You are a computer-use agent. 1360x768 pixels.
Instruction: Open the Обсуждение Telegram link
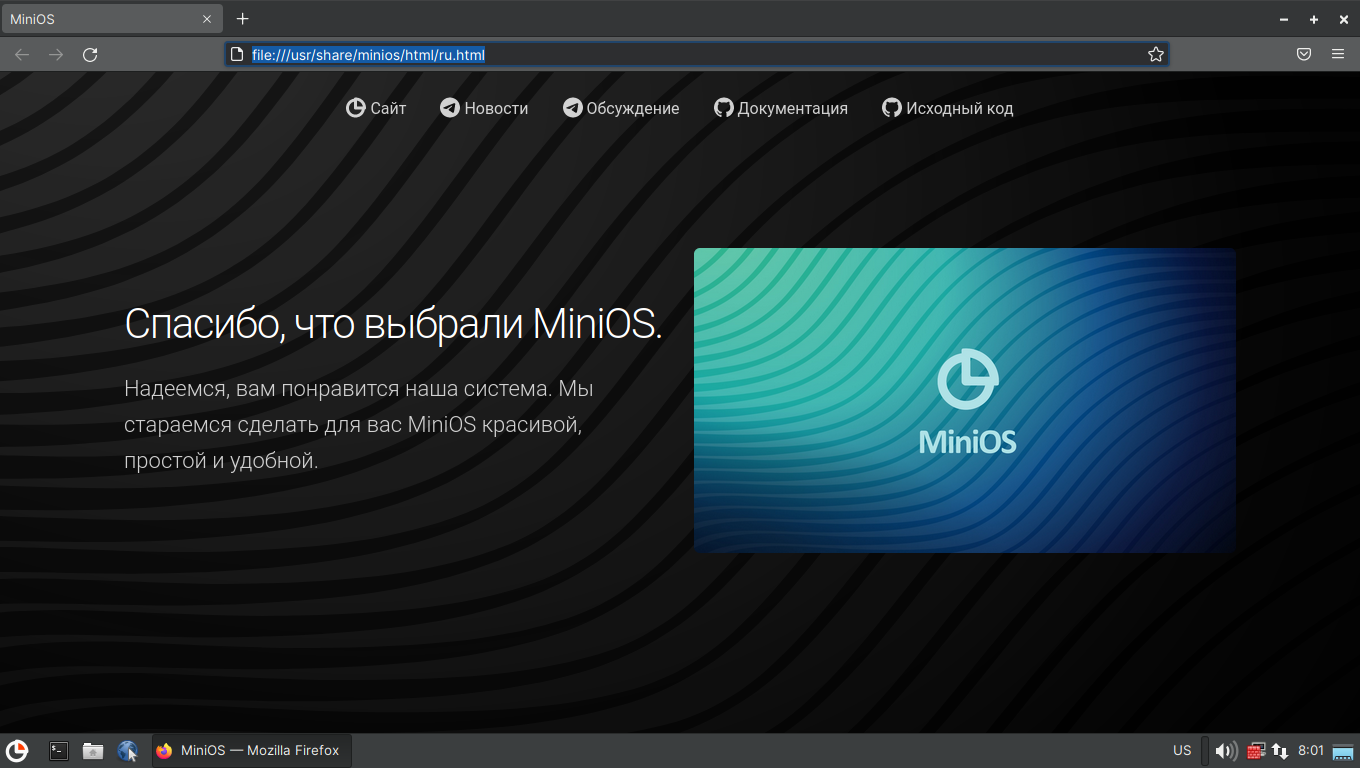[x=621, y=108]
